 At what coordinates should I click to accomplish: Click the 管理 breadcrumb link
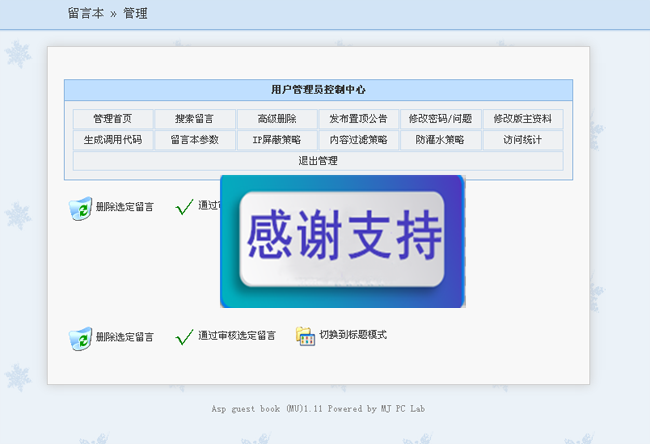(135, 13)
